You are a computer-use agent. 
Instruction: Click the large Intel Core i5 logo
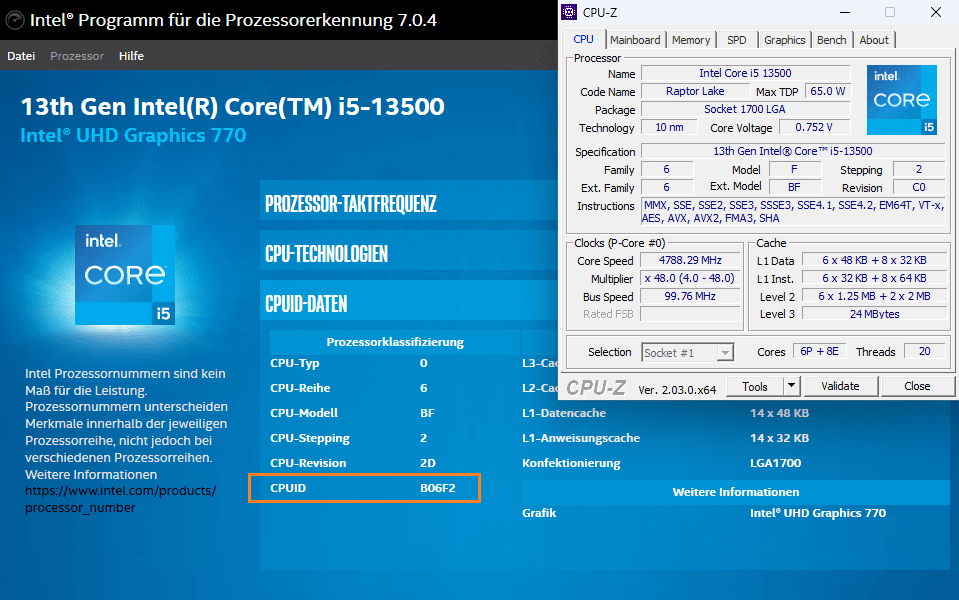coord(125,275)
